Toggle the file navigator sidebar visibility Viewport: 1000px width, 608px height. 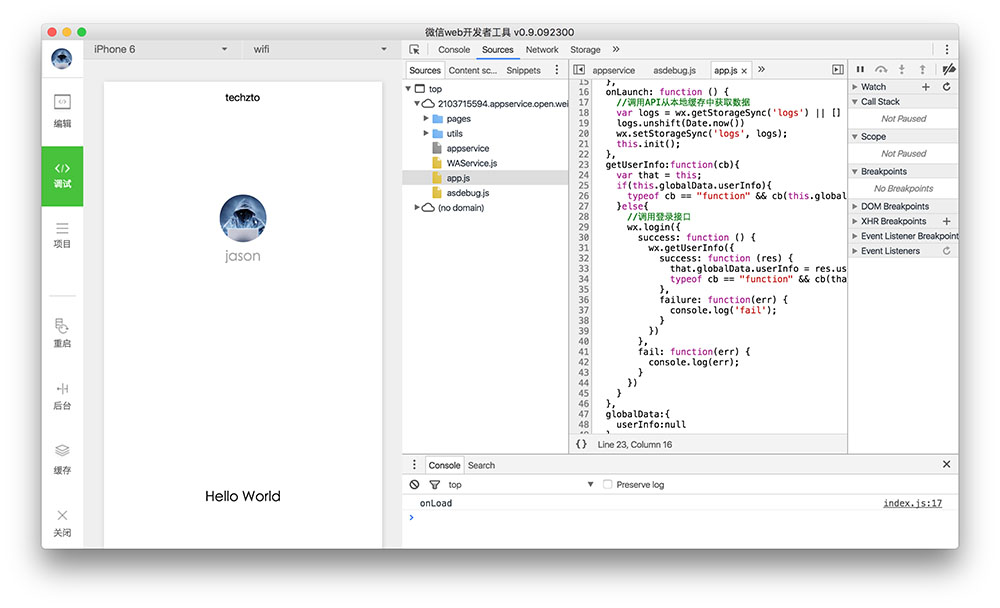tap(579, 70)
